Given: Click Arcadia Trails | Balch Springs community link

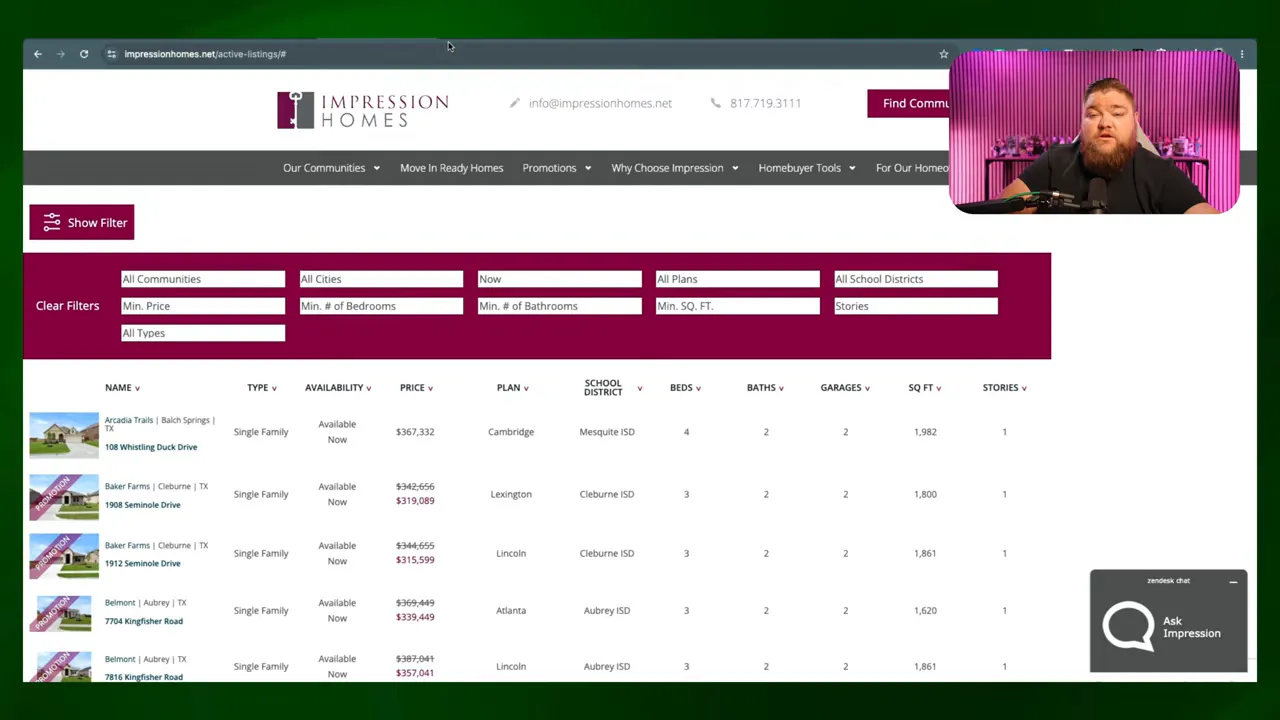Looking at the screenshot, I should click(x=160, y=424).
